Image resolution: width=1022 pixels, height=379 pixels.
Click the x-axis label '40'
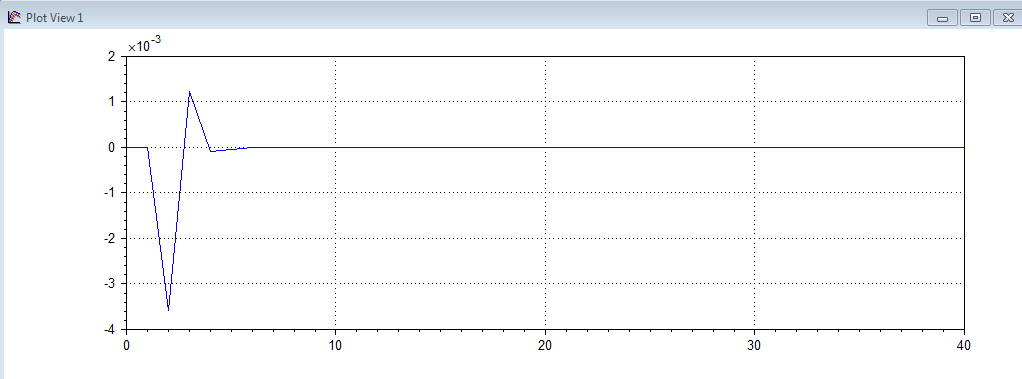[x=963, y=345]
